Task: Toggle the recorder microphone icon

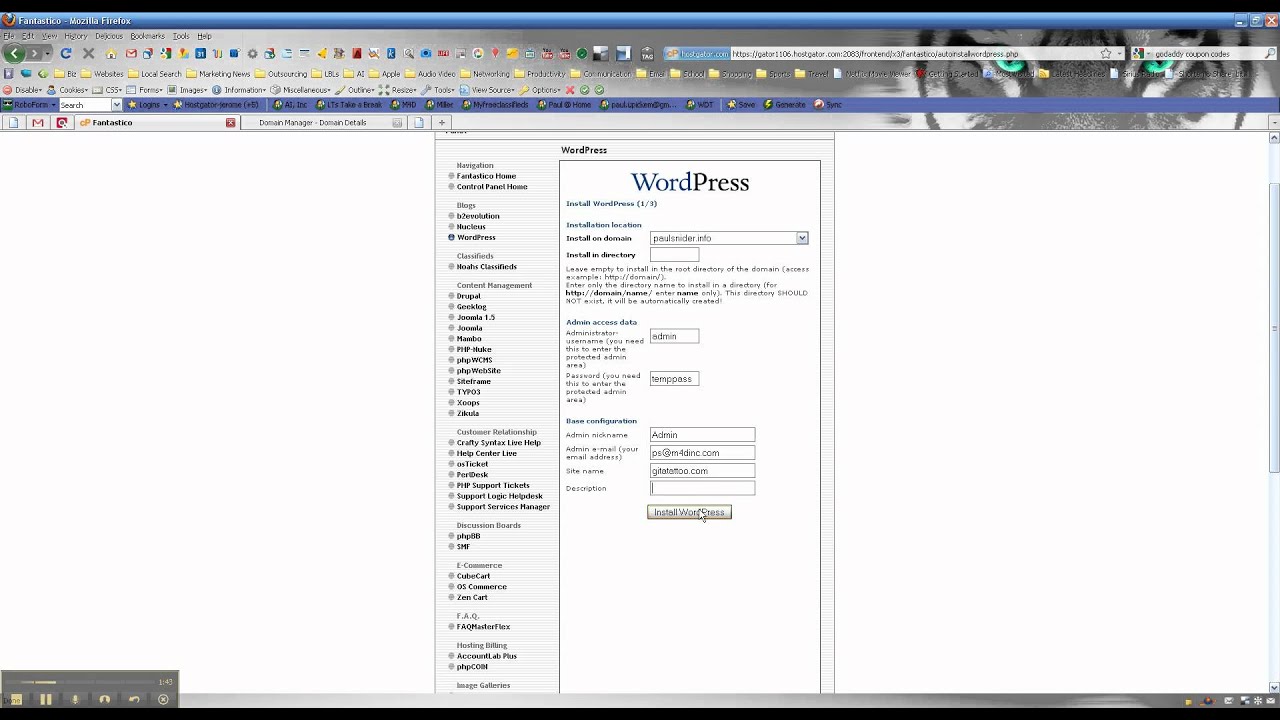Action: coord(75,699)
